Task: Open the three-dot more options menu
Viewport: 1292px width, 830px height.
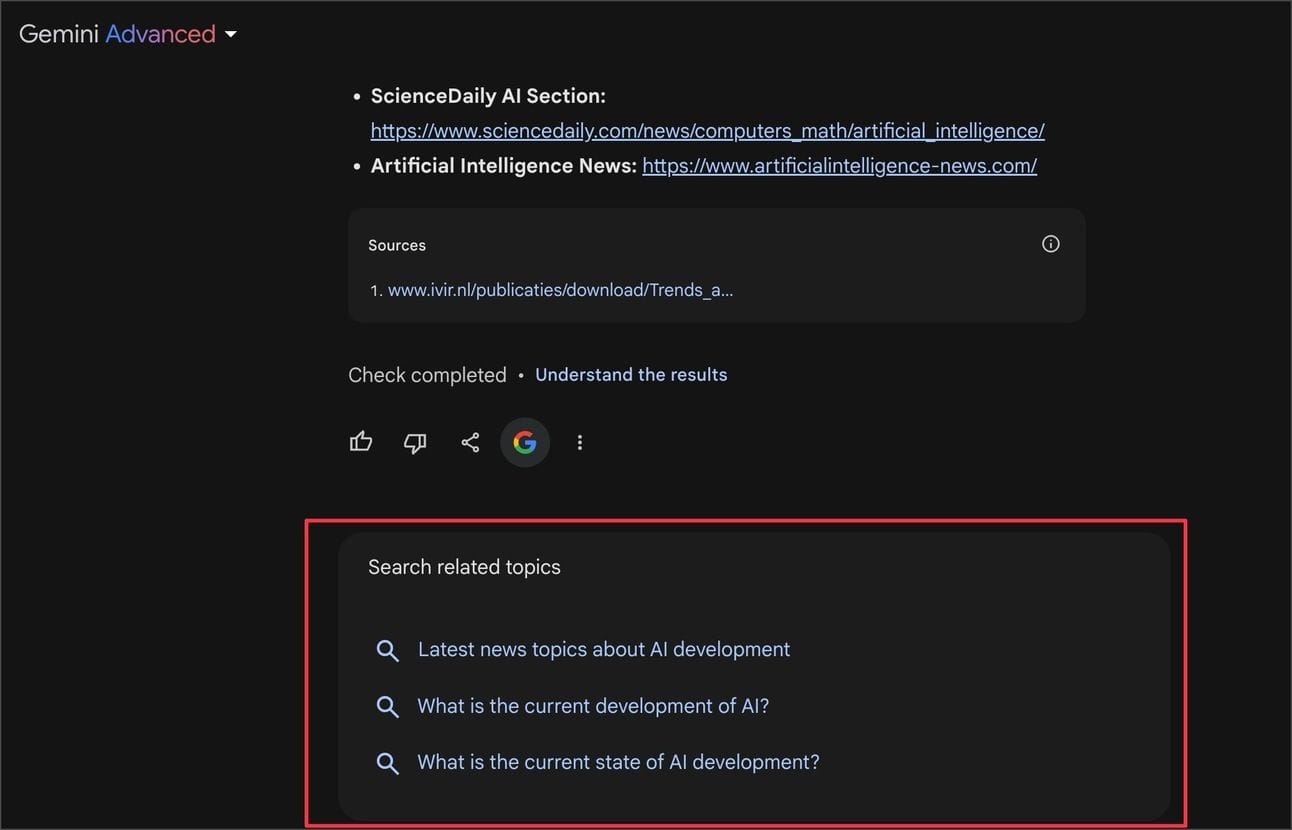Action: pos(580,442)
